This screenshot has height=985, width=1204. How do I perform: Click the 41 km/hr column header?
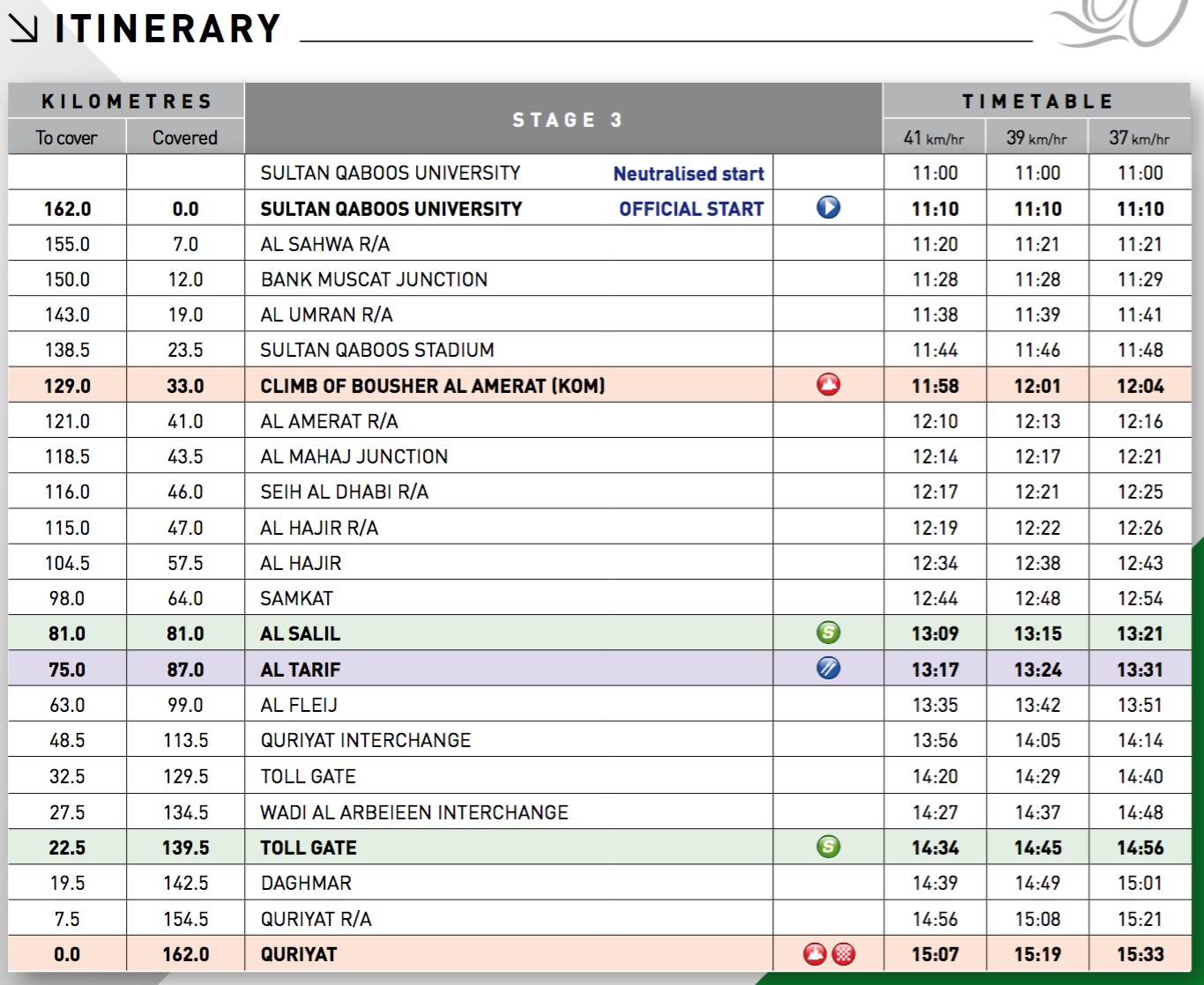pyautogui.click(x=934, y=138)
